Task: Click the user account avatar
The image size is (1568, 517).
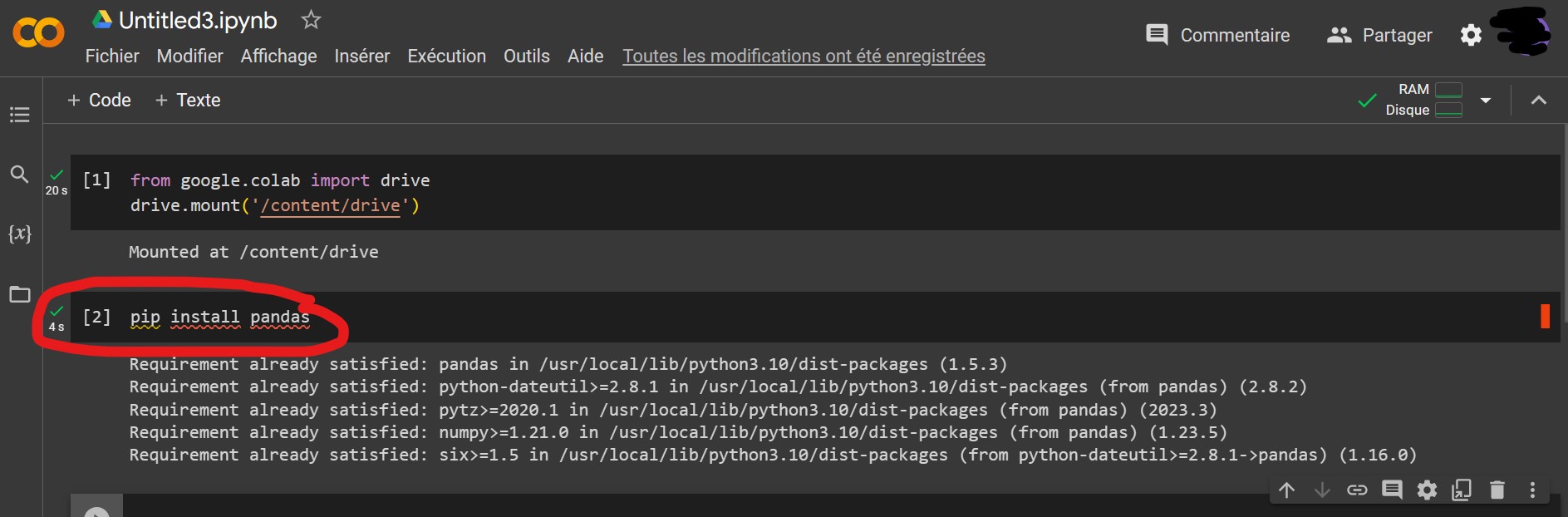Action: point(1521,32)
